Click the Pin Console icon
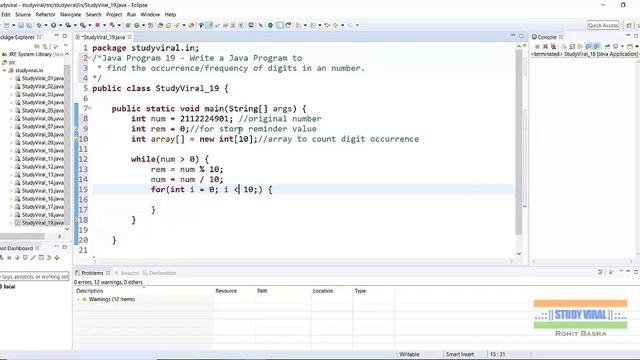This screenshot has height=360, width=640. tap(607, 47)
